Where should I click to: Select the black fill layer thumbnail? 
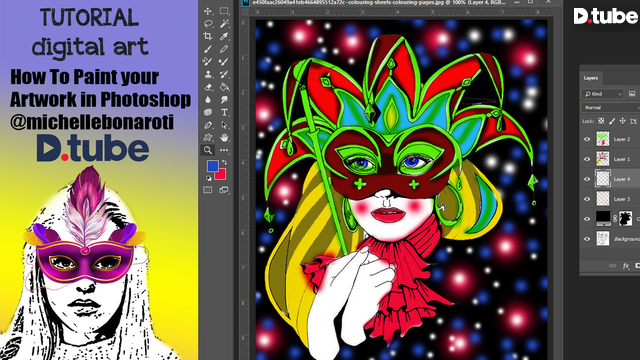coord(603,218)
